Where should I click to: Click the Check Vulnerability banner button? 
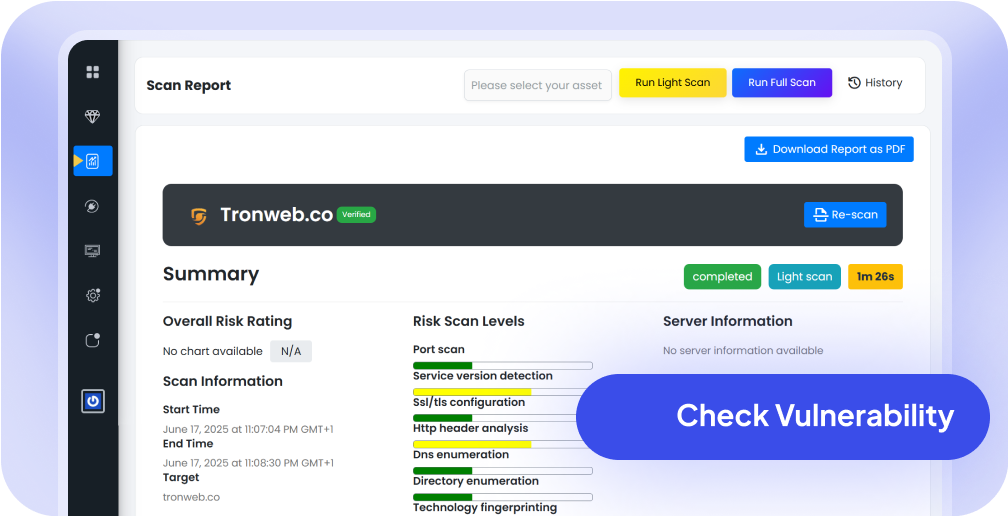pyautogui.click(x=782, y=416)
